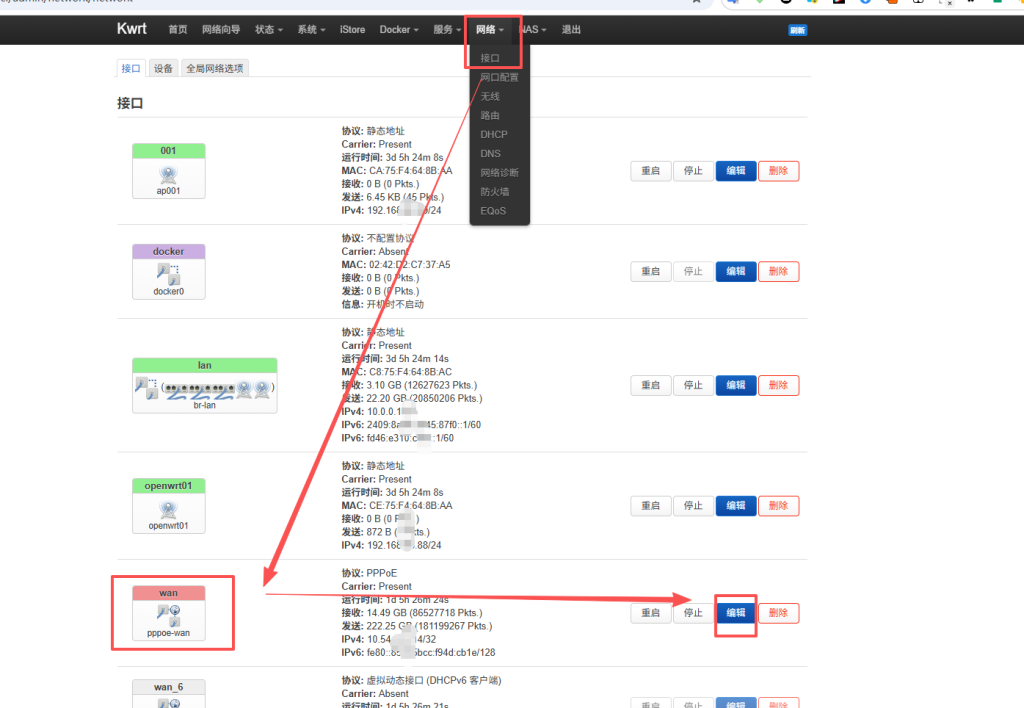The width and height of the screenshot is (1024, 708).
Task: Click the docker0 interface icon
Action: click(x=168, y=276)
